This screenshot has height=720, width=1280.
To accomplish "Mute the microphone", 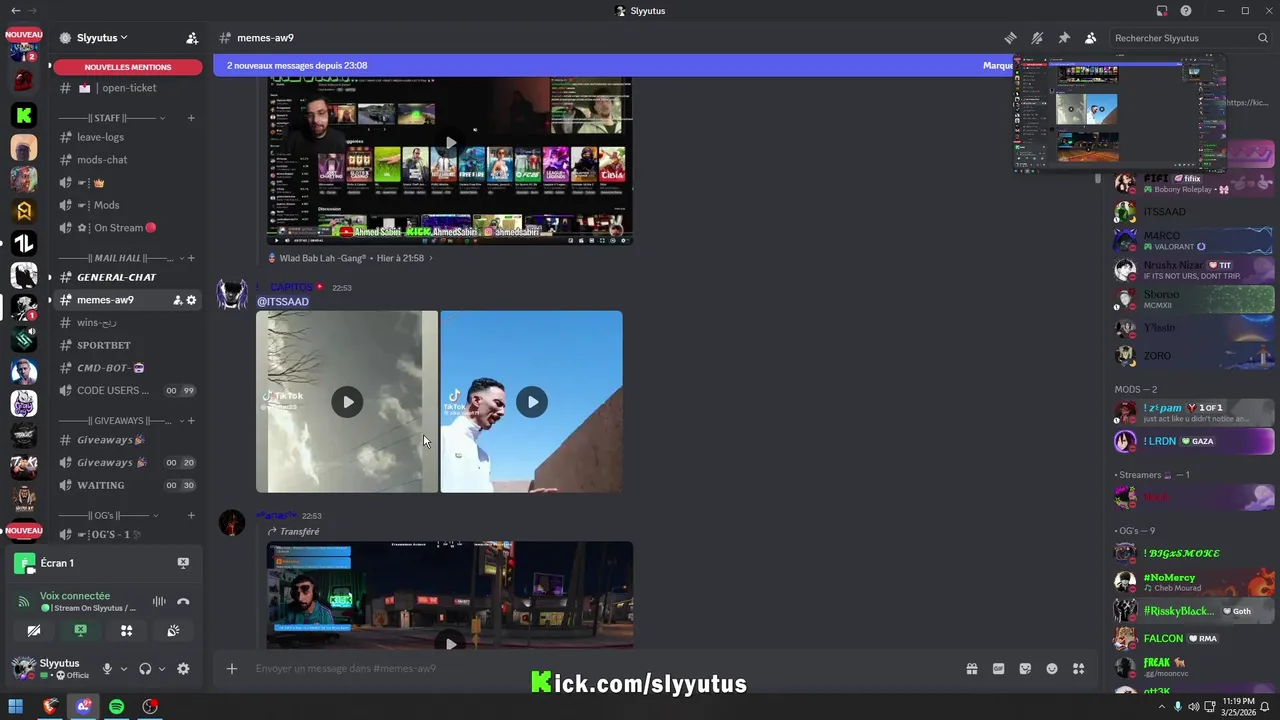I will [107, 669].
